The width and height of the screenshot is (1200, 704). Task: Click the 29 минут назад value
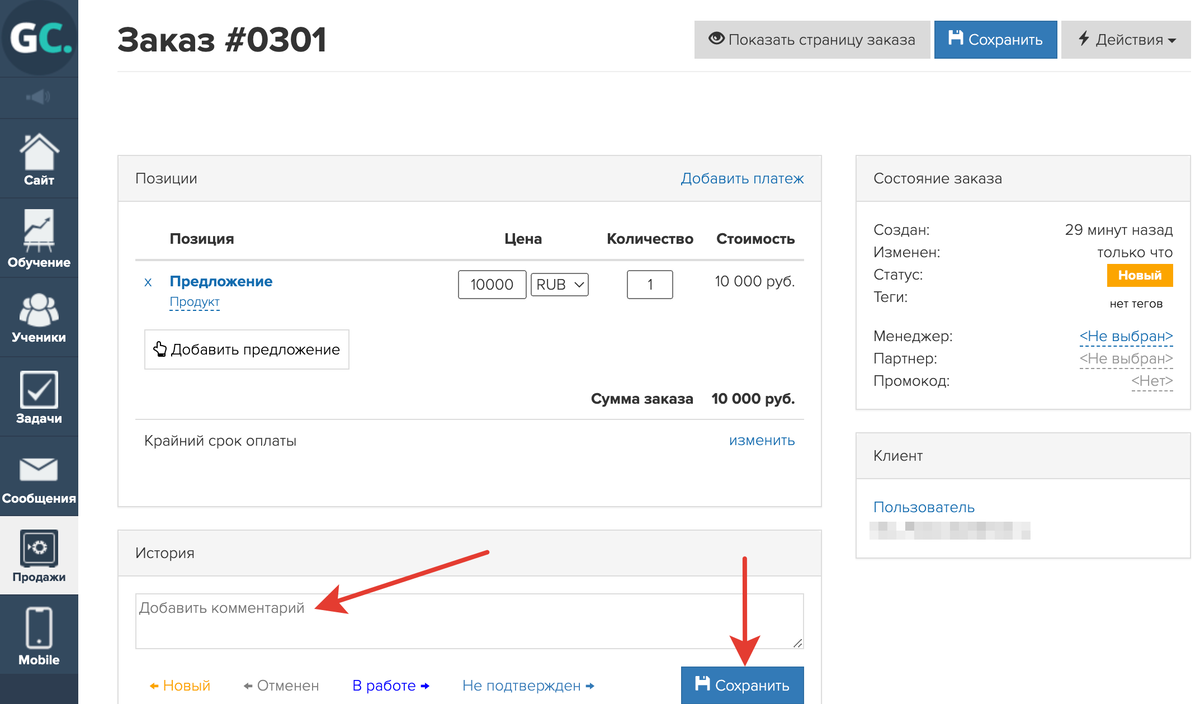click(x=1119, y=230)
